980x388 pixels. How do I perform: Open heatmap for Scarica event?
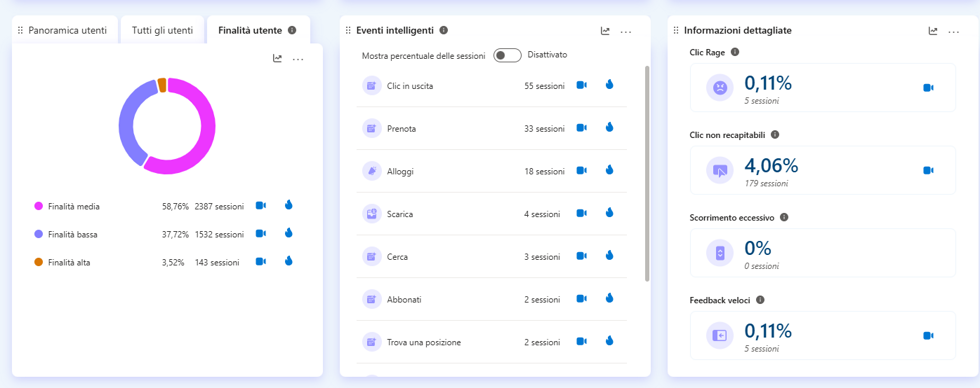coord(609,212)
